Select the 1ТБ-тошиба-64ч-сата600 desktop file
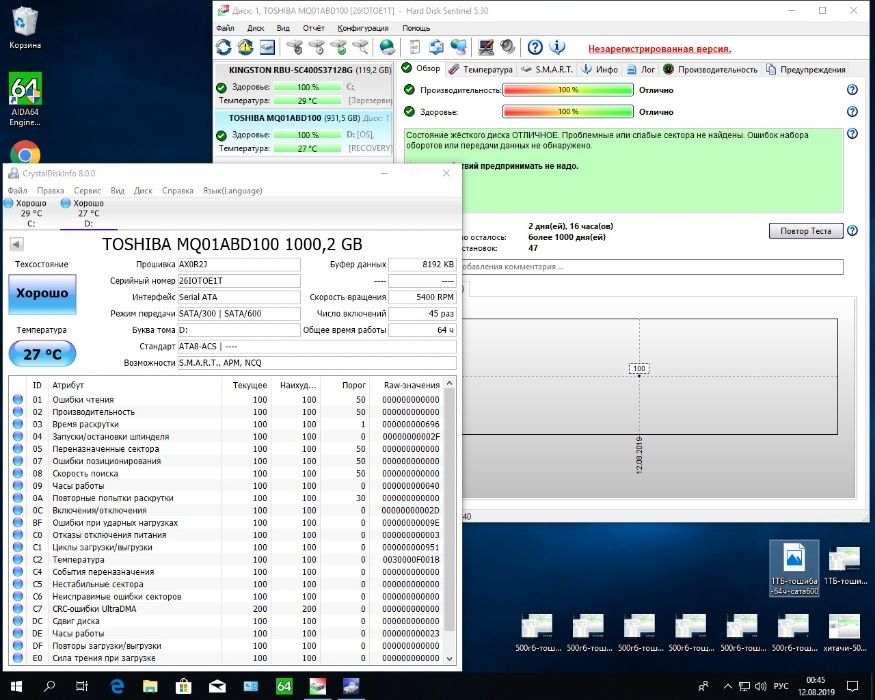Screen dimensions: 875x700 pos(794,568)
